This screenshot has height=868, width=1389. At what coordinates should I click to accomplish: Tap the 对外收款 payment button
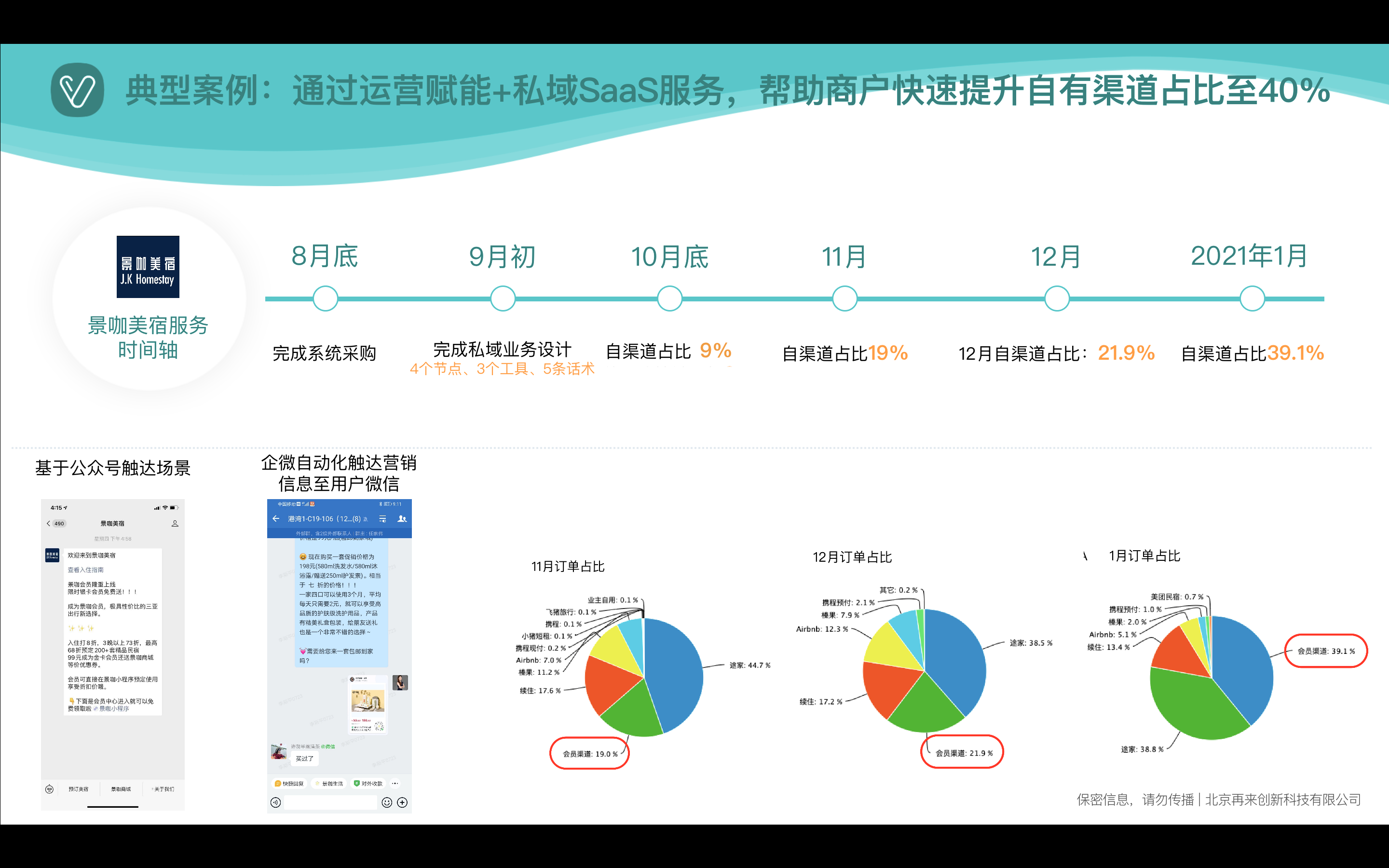tap(368, 783)
